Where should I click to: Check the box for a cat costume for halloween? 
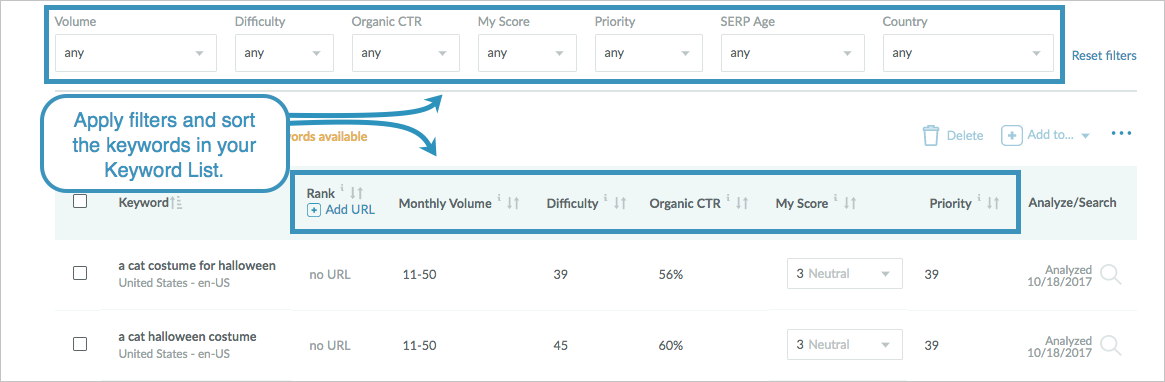click(x=80, y=273)
